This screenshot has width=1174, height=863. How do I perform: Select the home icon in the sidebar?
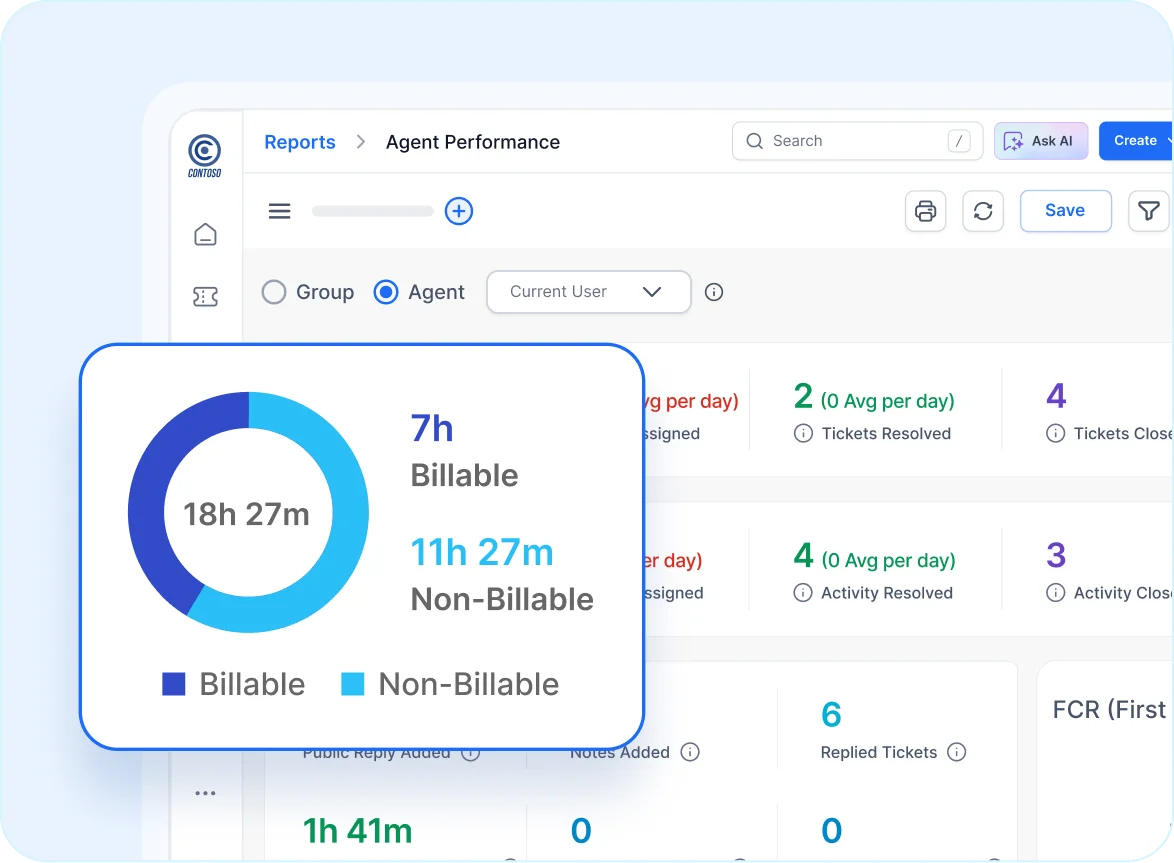tap(205, 234)
